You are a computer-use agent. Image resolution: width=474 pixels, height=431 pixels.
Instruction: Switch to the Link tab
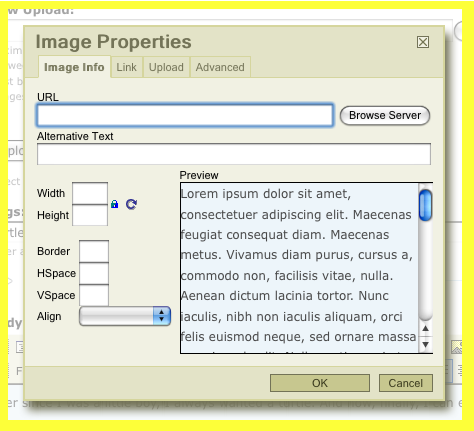tap(126, 67)
